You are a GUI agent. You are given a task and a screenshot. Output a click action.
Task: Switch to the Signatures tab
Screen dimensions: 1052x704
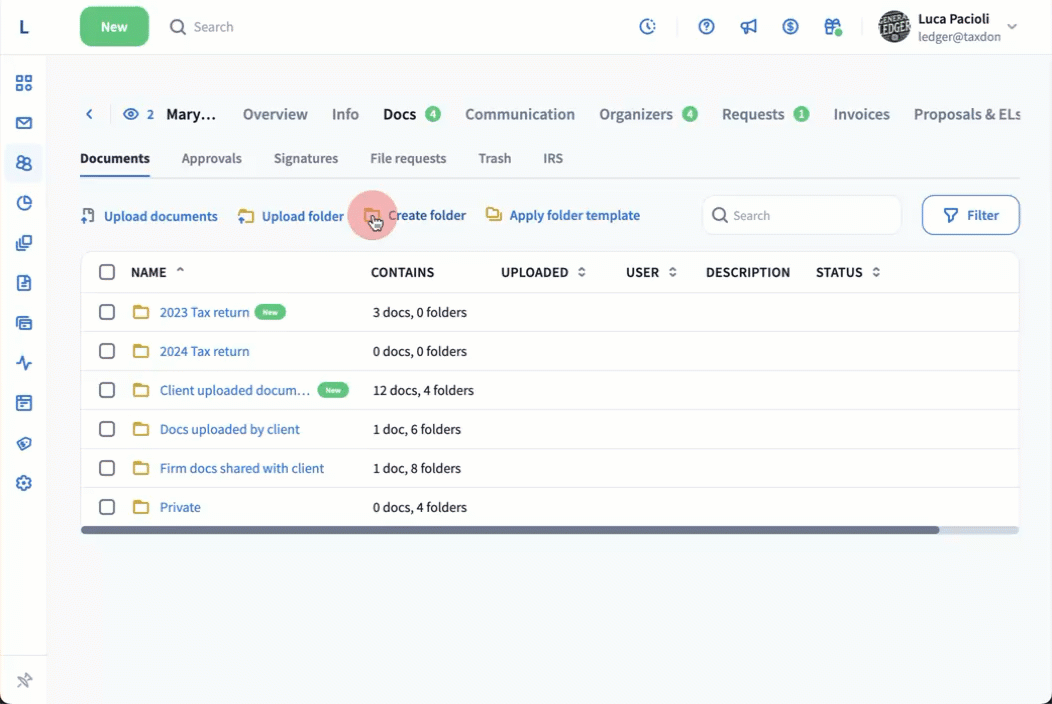click(x=306, y=158)
